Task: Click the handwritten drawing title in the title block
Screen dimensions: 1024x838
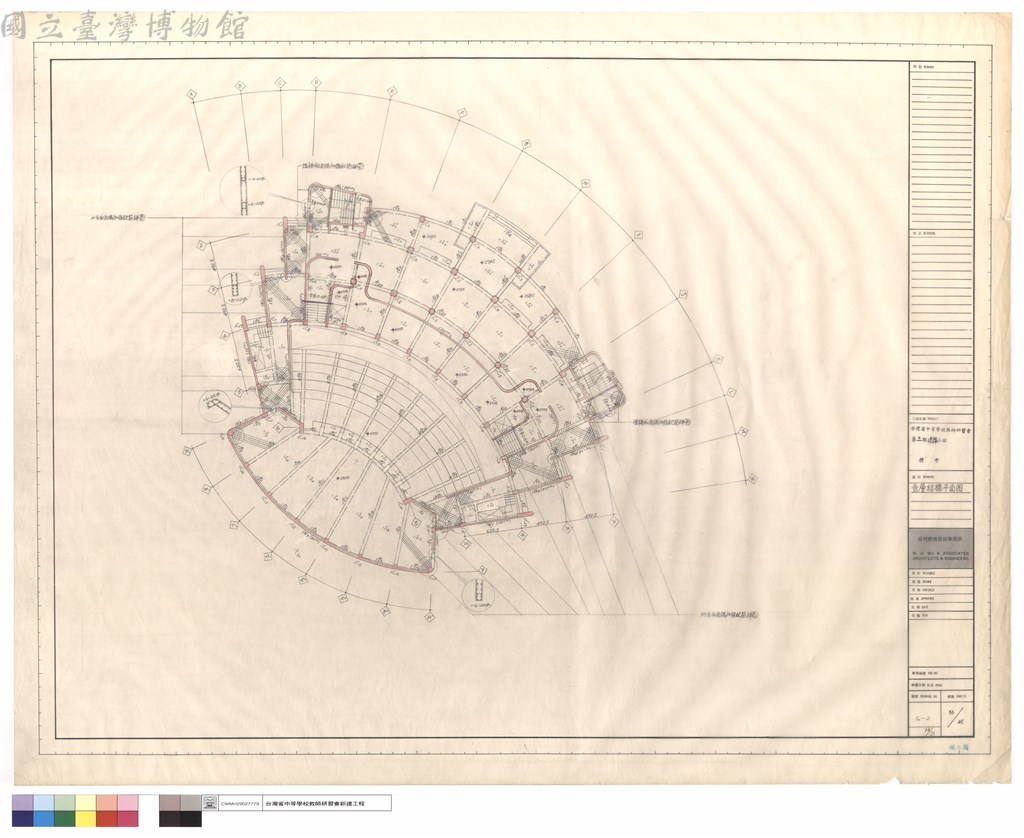Action: (x=935, y=488)
